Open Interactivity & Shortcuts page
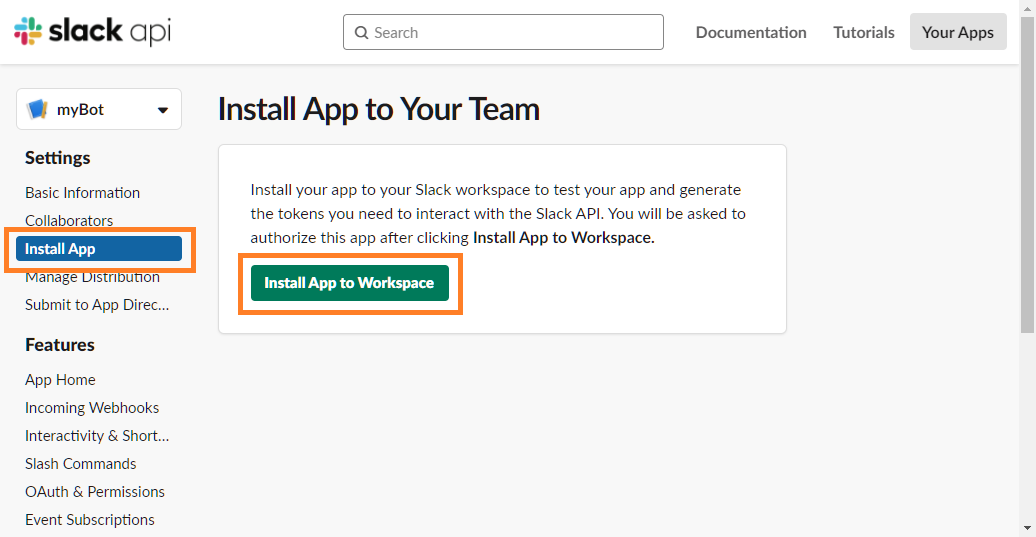Image resolution: width=1036 pixels, height=537 pixels. point(97,436)
